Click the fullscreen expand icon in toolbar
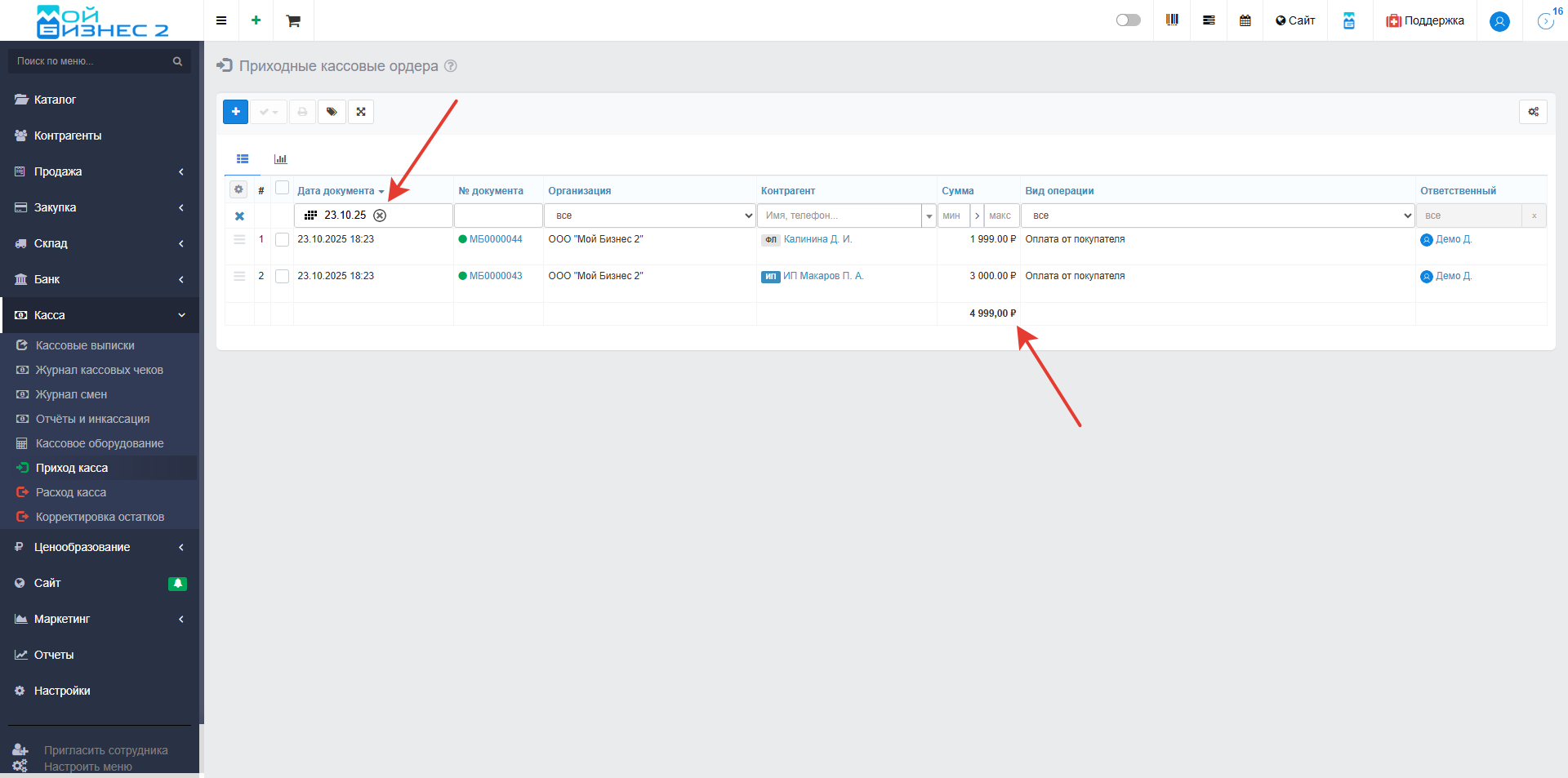The width and height of the screenshot is (1568, 778). tap(361, 112)
